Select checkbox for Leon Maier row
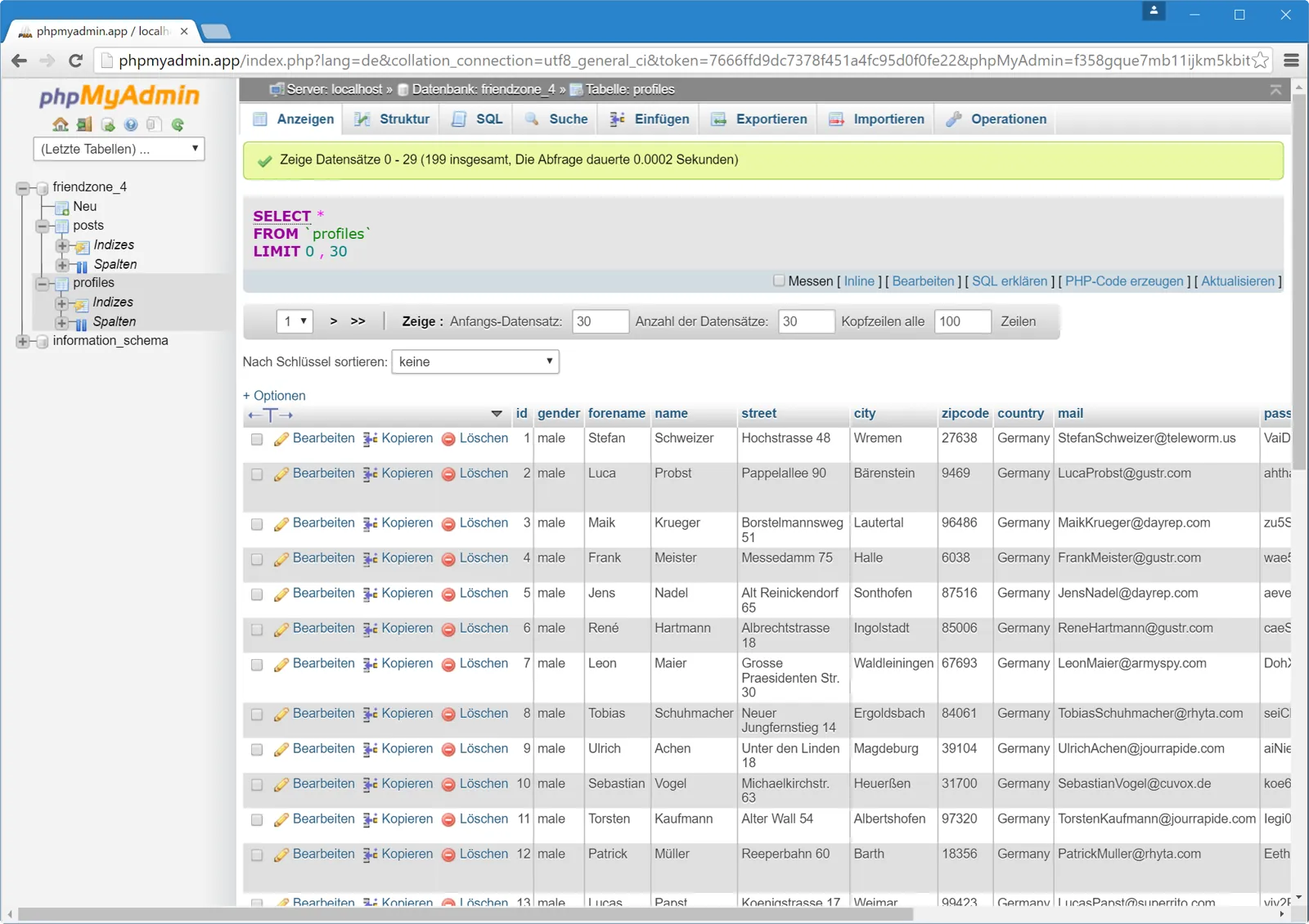Viewport: 1309px width, 924px height. click(x=257, y=665)
